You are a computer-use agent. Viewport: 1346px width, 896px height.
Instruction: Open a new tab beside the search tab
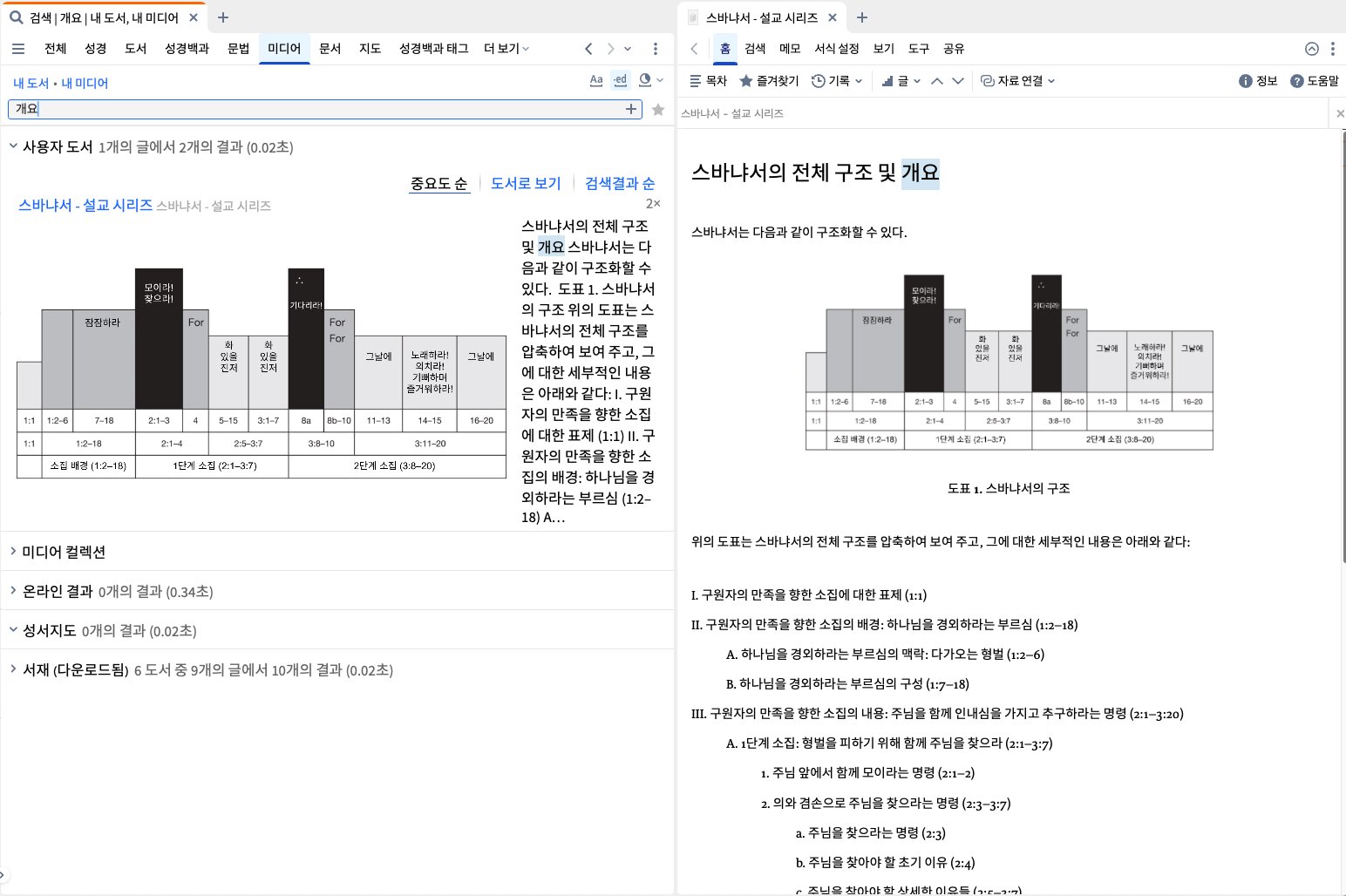click(223, 17)
